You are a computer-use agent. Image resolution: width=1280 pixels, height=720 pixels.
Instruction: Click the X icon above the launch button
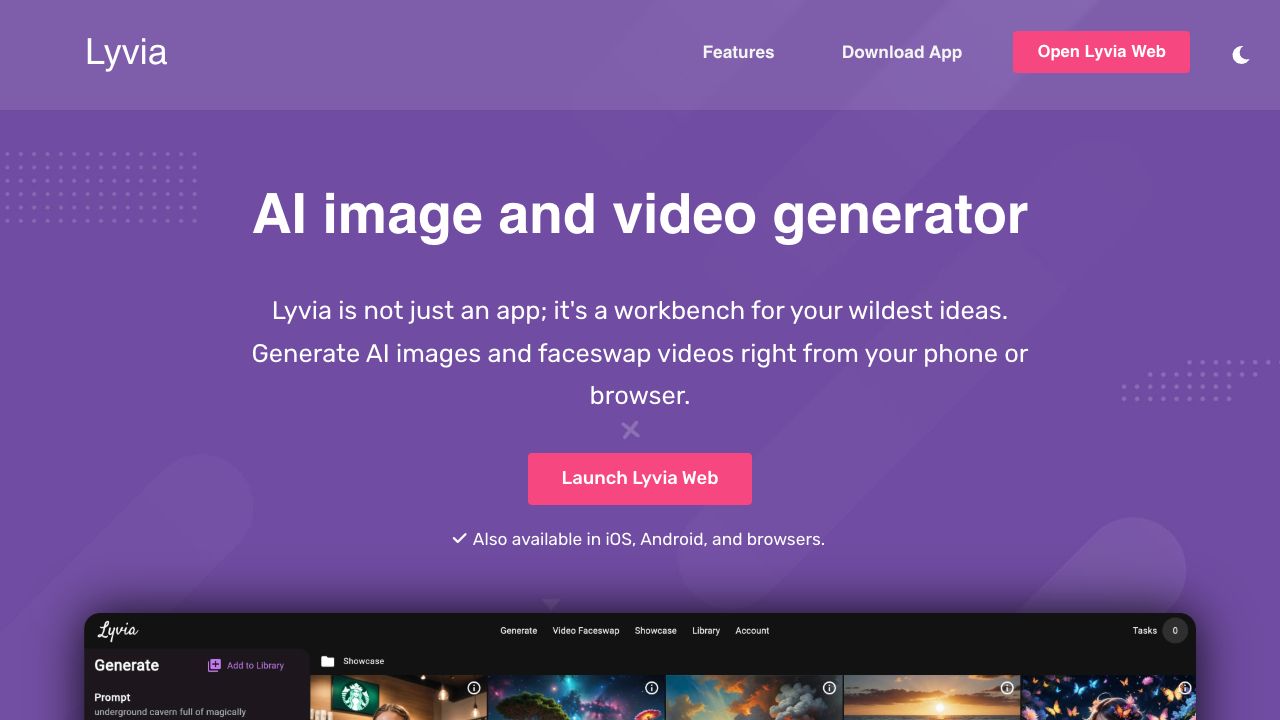click(630, 430)
